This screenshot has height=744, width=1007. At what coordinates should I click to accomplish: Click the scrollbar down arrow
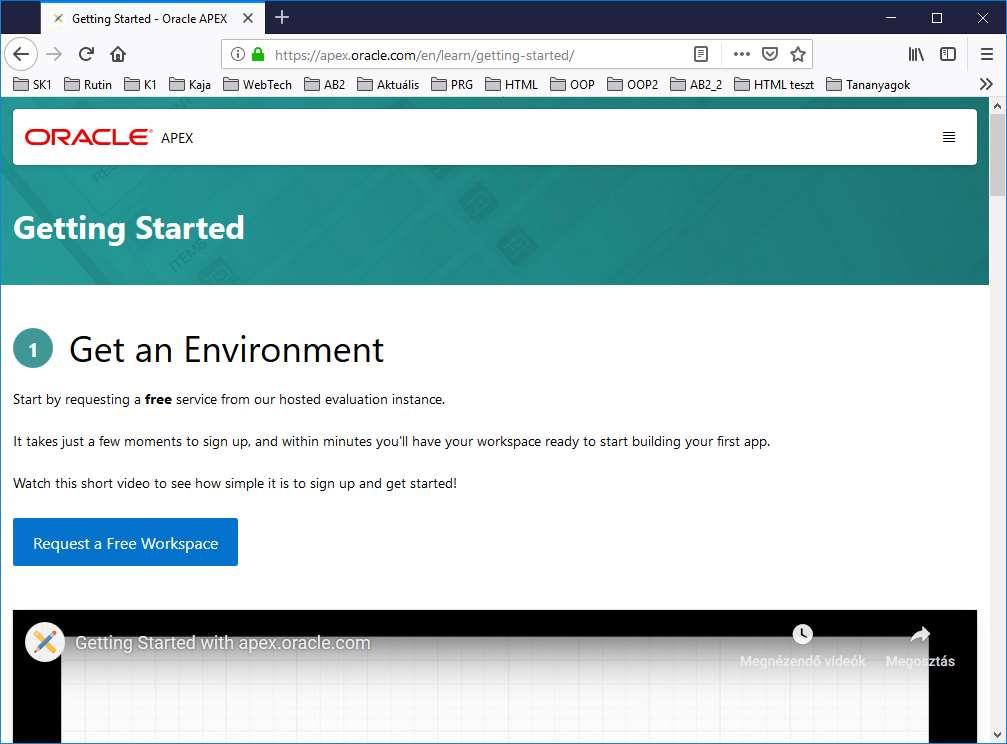997,735
